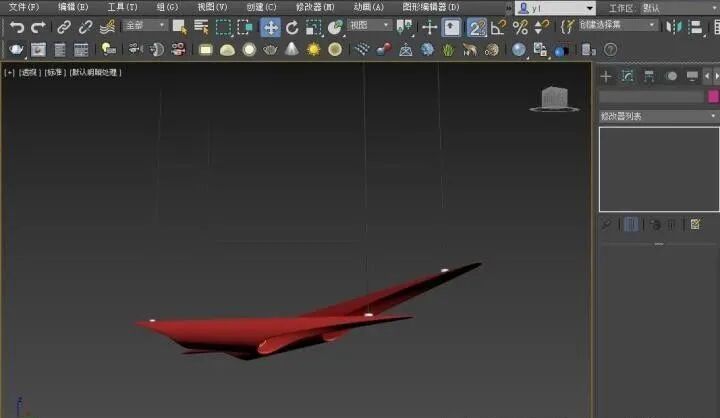
Task: Choose the Select Object tool
Action: pos(179,28)
